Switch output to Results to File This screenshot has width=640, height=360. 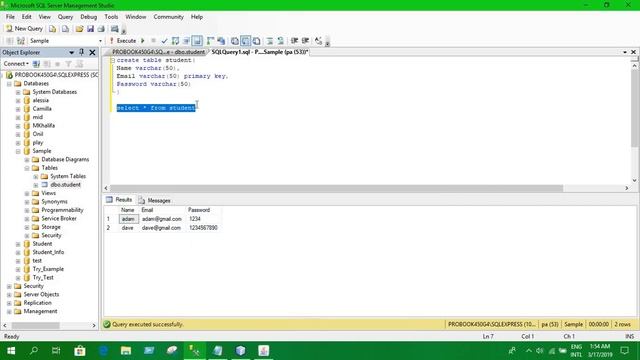click(x=256, y=41)
